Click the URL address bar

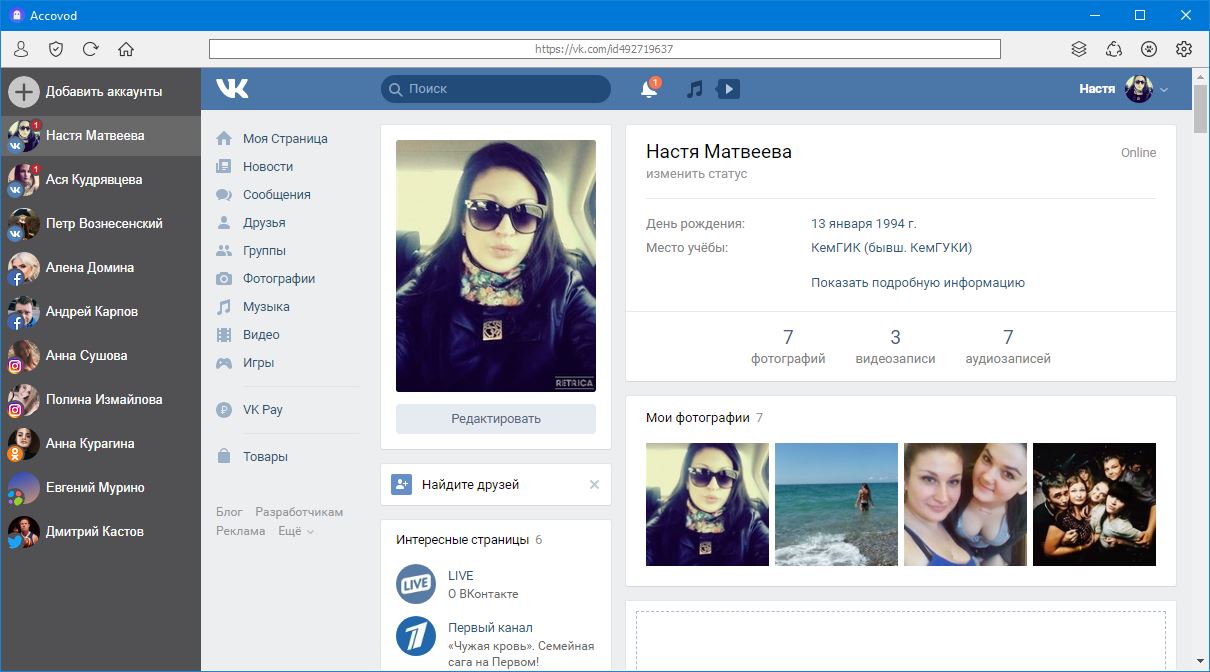(x=604, y=49)
